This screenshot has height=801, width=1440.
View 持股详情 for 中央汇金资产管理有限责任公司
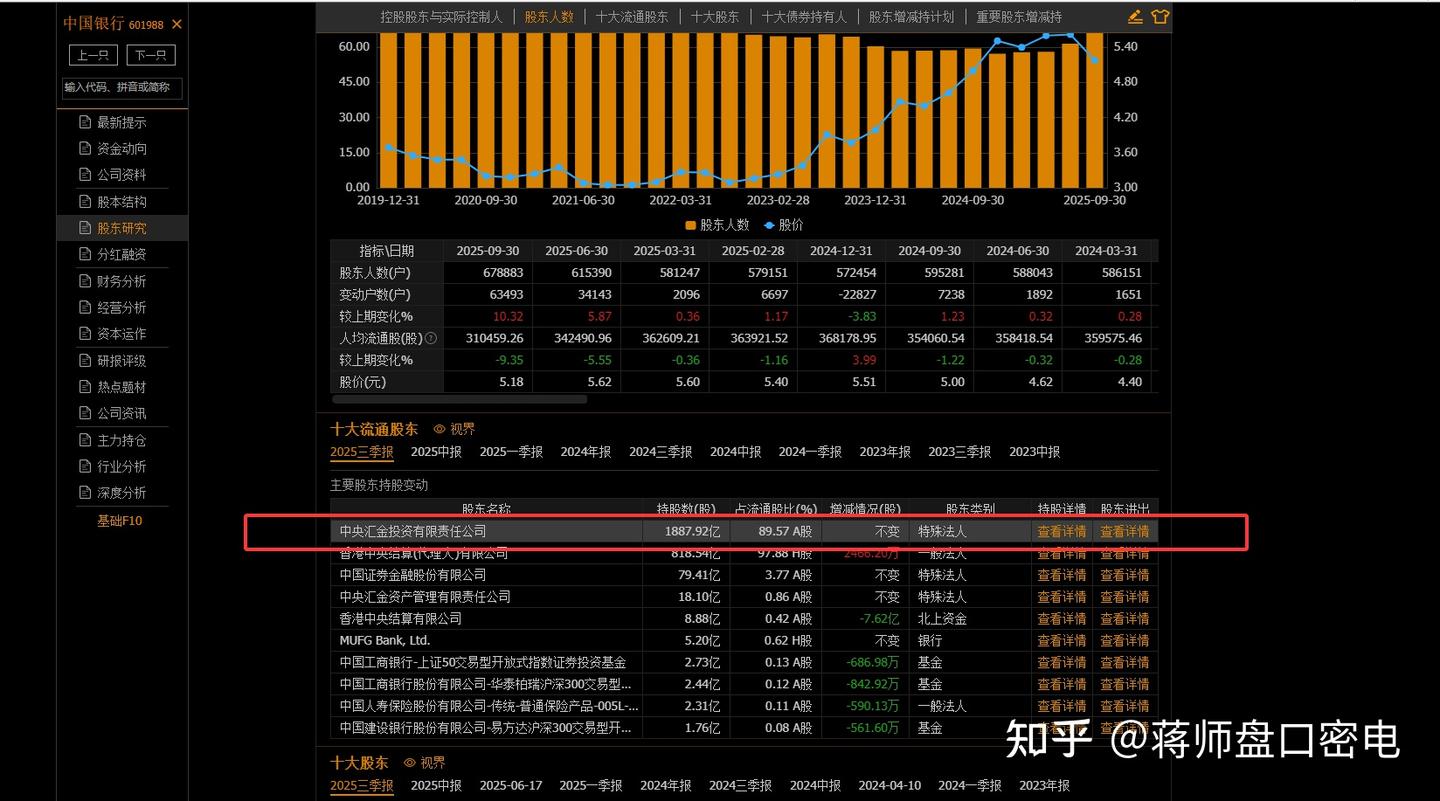click(1062, 597)
